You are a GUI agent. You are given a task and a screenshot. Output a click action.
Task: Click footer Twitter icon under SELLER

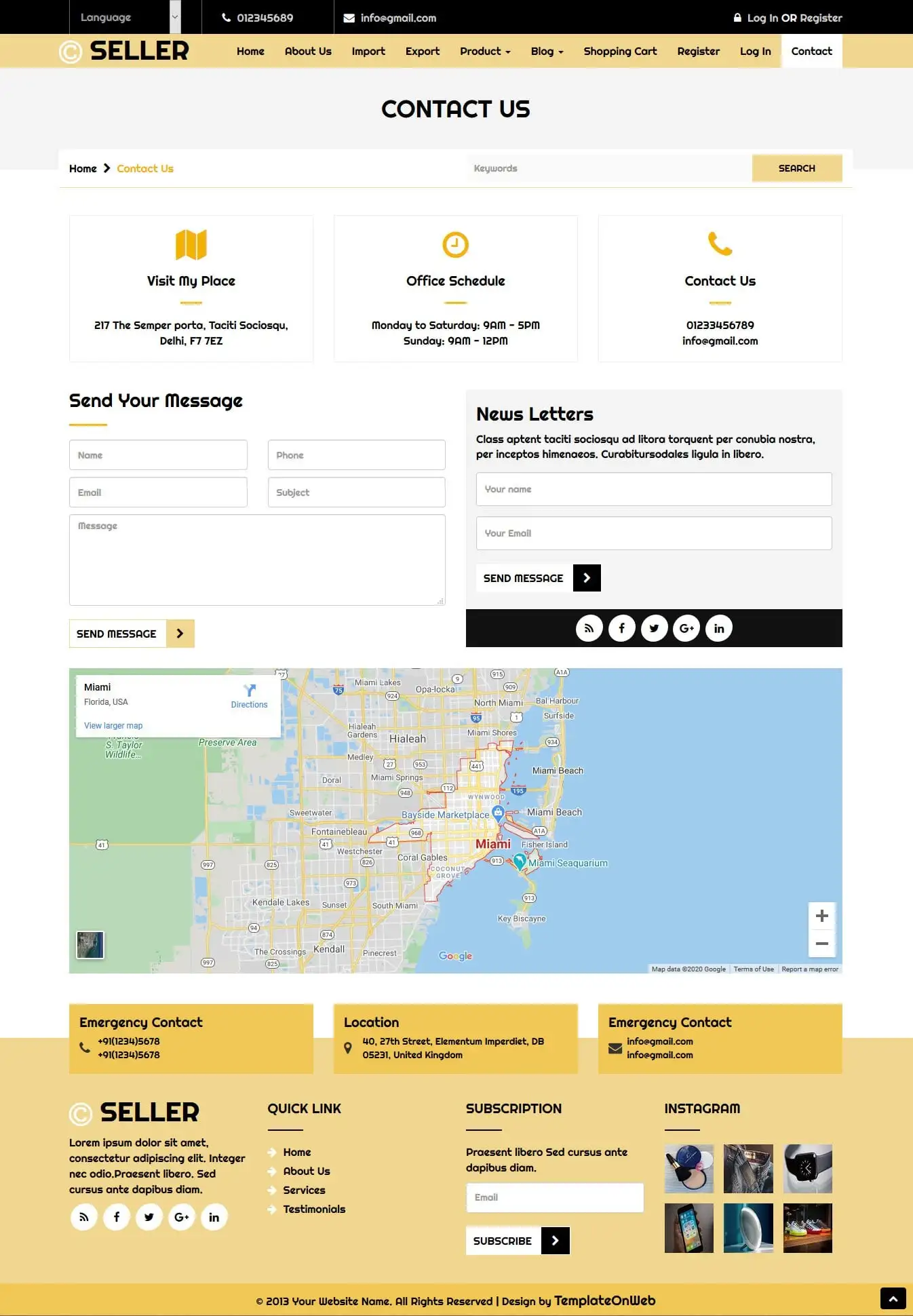coord(149,1217)
